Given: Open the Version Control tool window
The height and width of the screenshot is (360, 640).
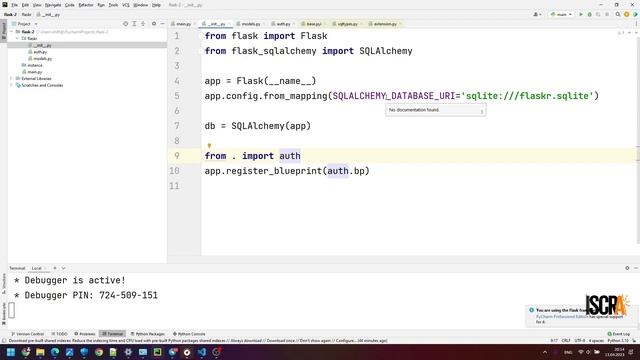Looking at the screenshot, I should [27, 334].
